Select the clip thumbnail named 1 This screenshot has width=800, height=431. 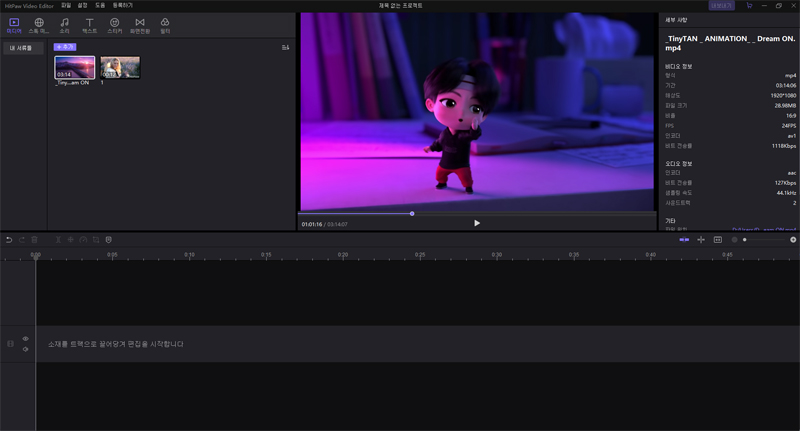click(x=120, y=67)
